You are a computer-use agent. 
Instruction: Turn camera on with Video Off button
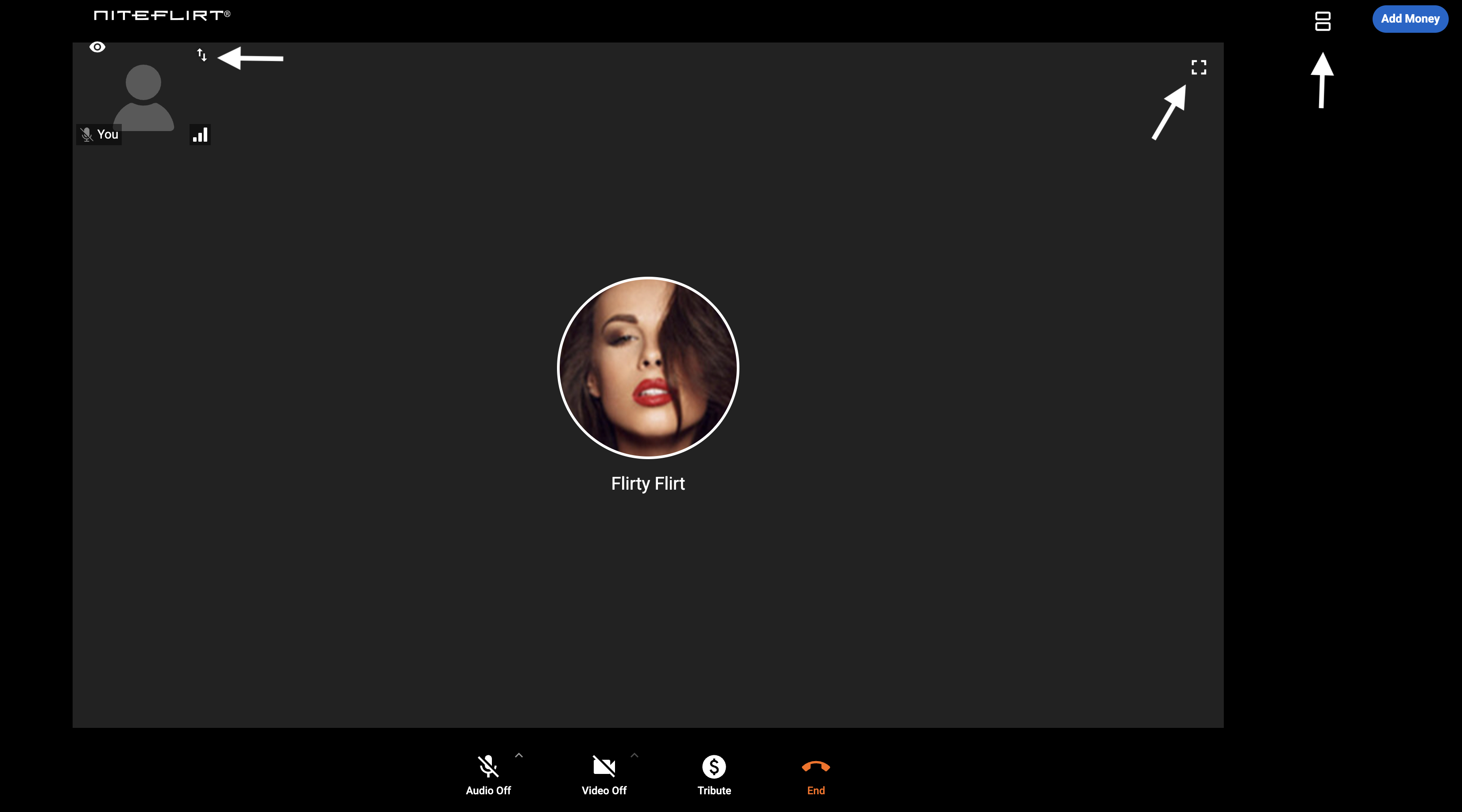coord(604,775)
